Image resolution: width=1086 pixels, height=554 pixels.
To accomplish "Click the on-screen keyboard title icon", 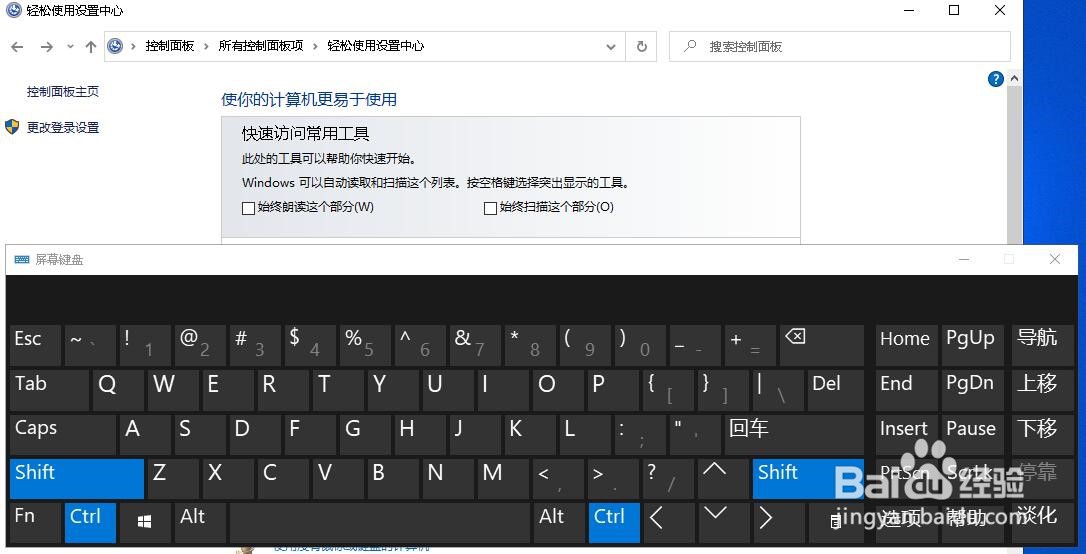I will (22, 260).
